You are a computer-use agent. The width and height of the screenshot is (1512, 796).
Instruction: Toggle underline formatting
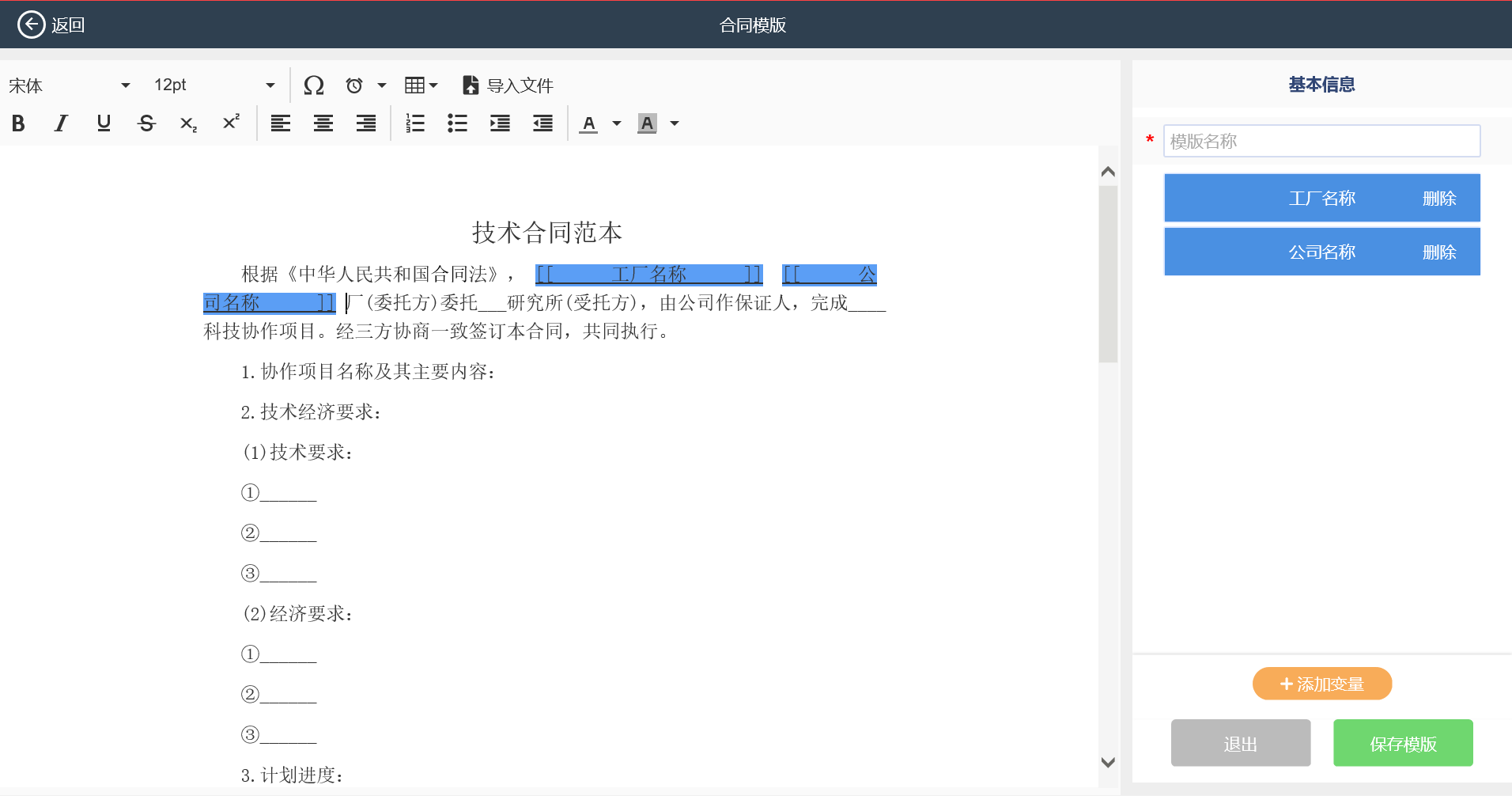tap(104, 123)
